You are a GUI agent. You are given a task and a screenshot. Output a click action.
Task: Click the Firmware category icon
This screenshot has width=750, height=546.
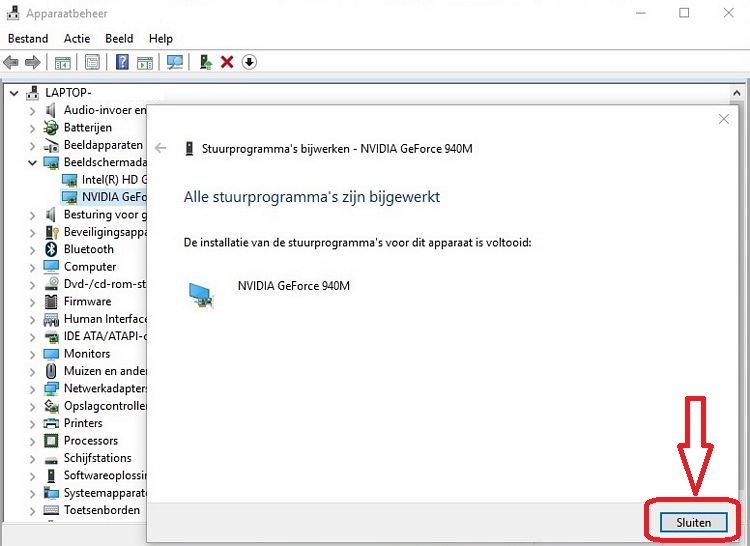51,301
